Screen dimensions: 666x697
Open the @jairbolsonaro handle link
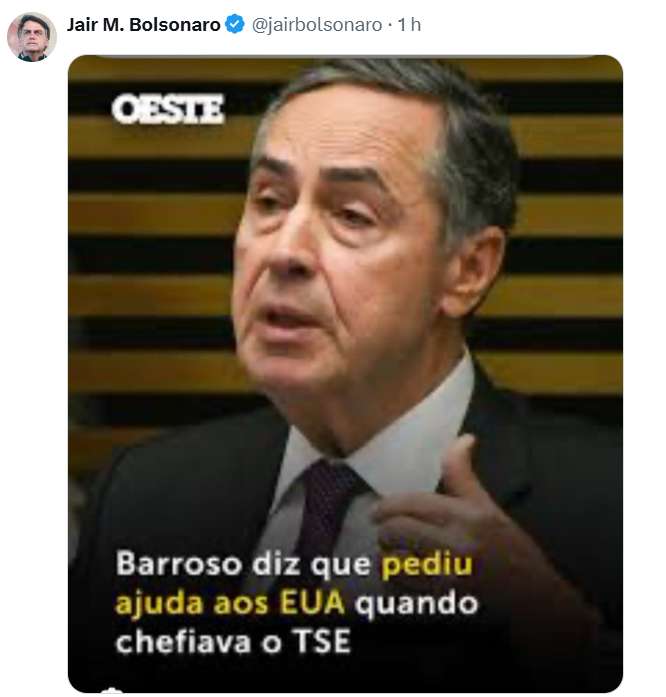[317, 25]
